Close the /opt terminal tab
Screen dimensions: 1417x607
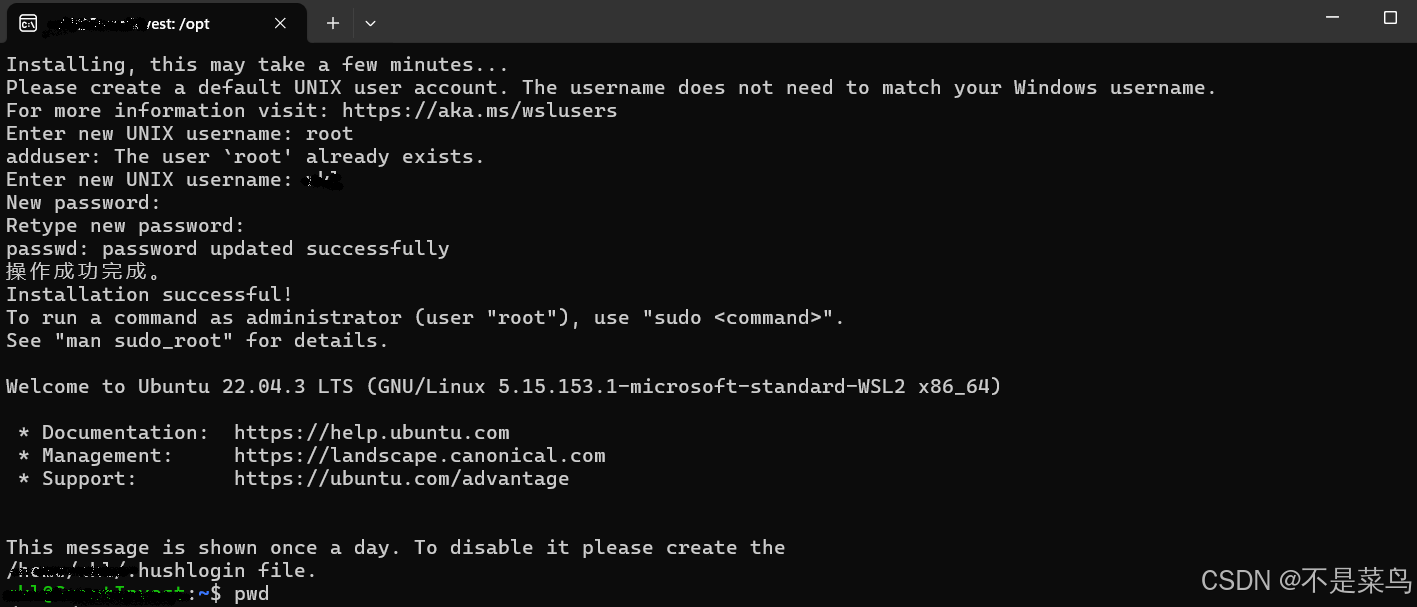281,23
